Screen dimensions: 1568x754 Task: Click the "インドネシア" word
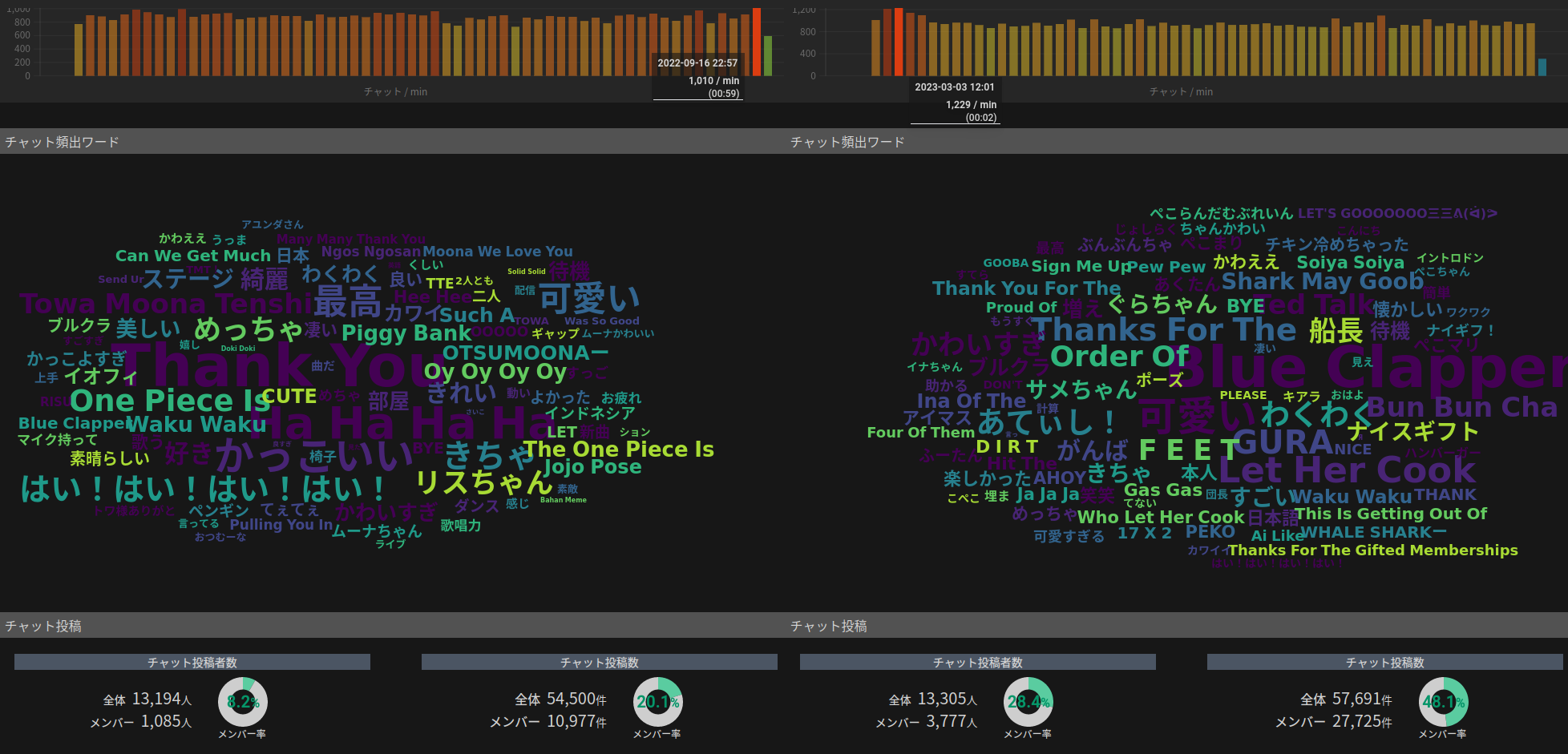coord(590,413)
